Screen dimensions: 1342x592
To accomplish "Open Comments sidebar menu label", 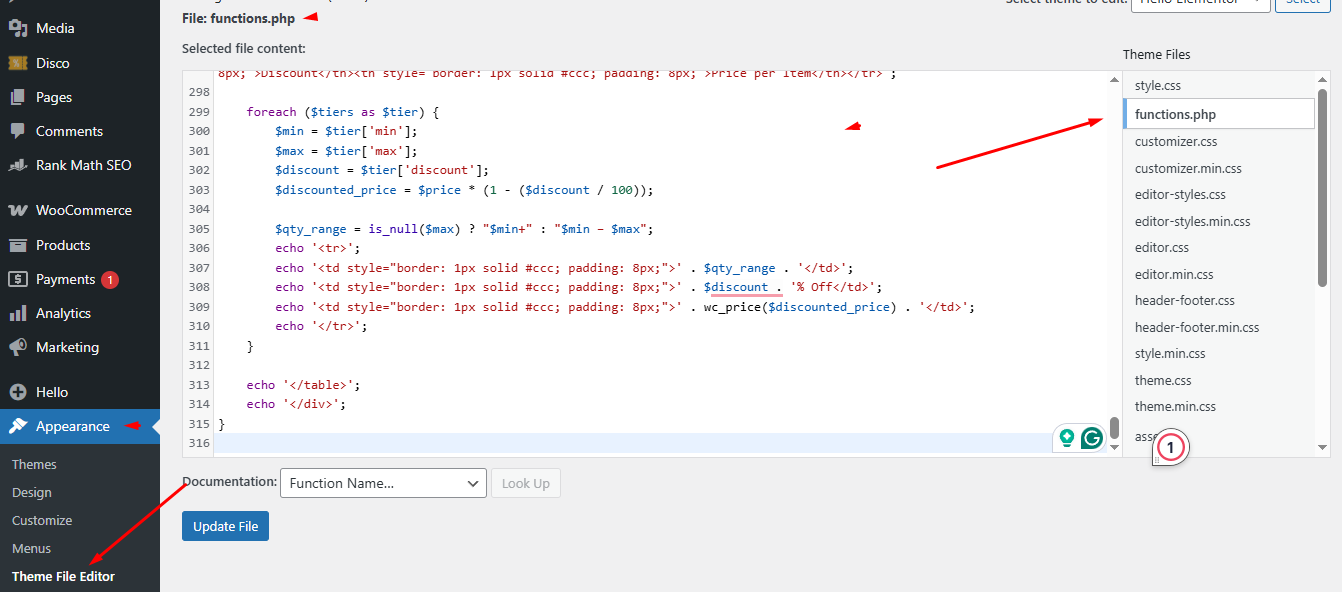I will coord(69,131).
